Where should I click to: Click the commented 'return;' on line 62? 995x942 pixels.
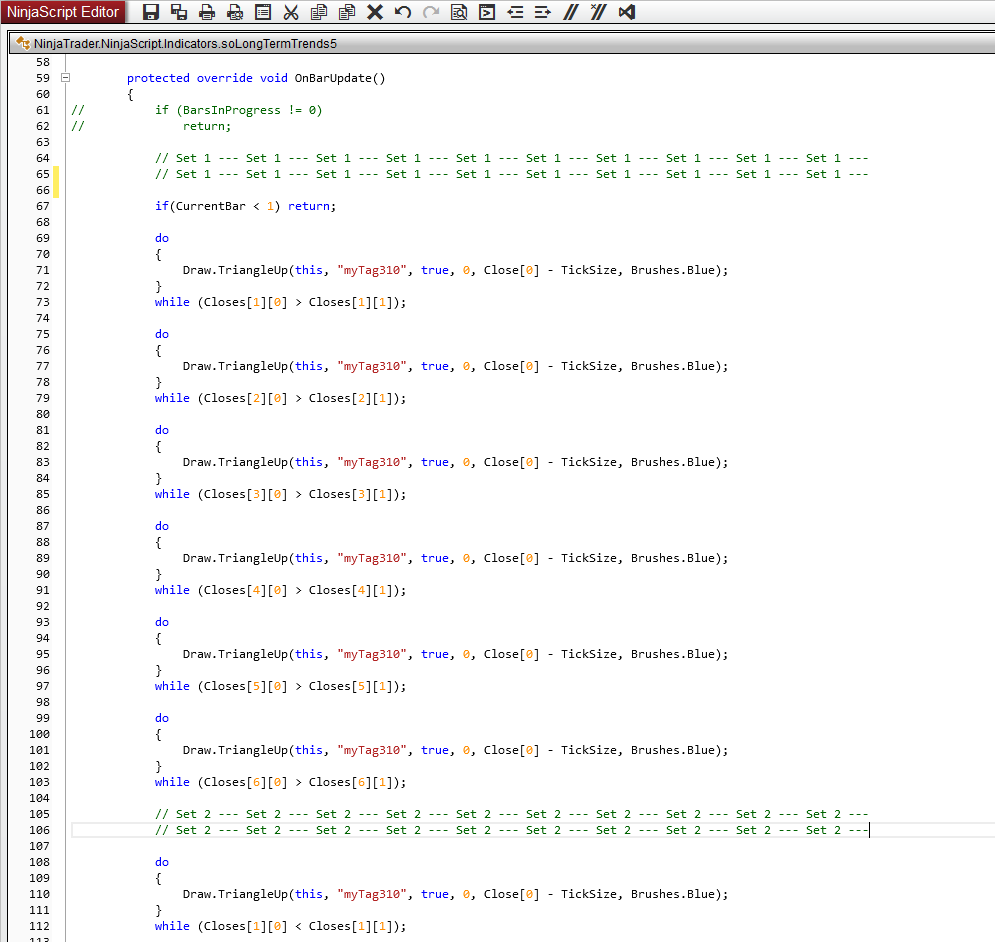(207, 126)
